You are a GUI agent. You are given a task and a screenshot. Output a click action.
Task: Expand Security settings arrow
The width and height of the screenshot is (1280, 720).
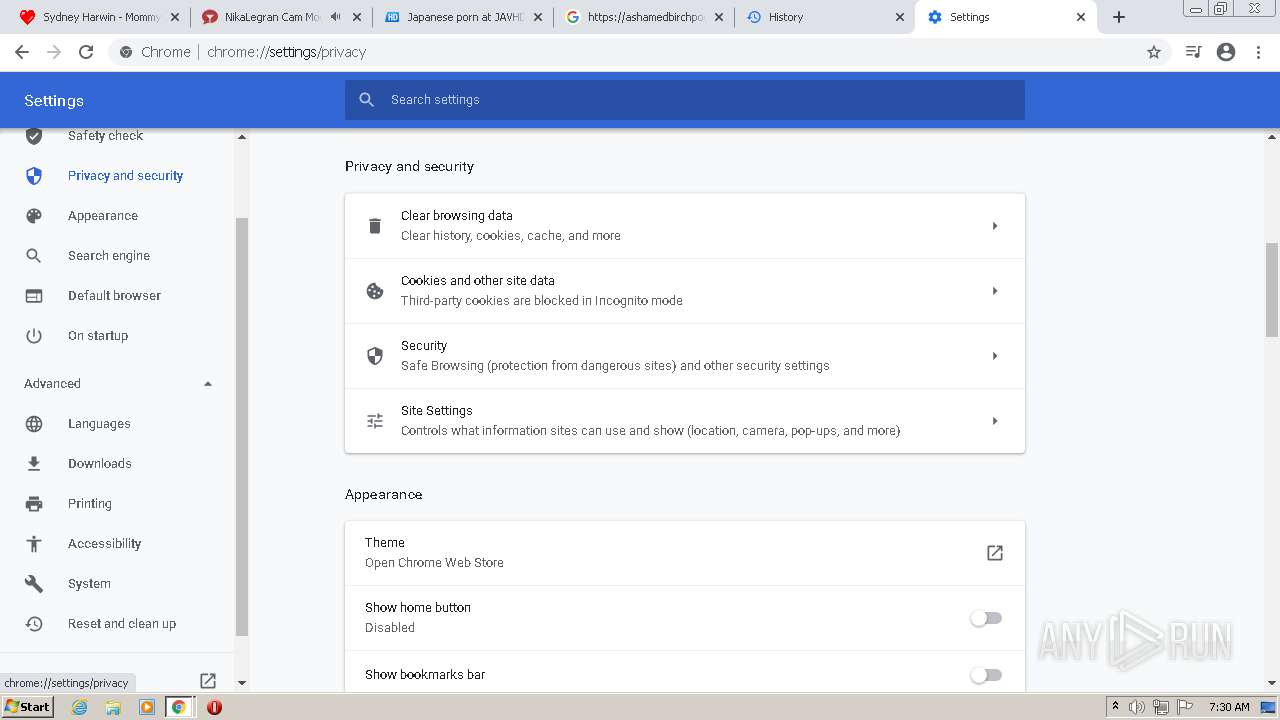[x=995, y=356]
